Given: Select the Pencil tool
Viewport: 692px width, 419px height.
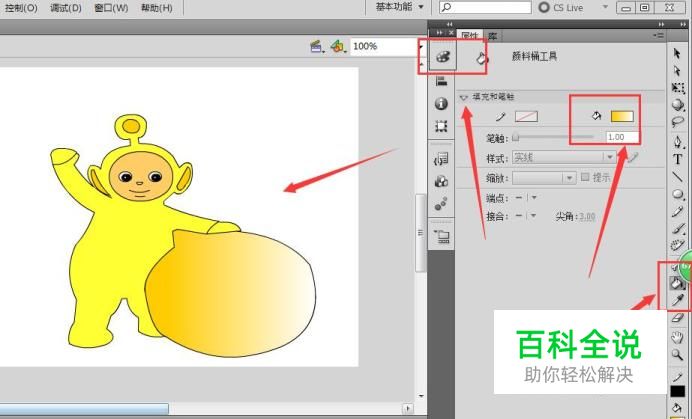Looking at the screenshot, I should point(677,211).
